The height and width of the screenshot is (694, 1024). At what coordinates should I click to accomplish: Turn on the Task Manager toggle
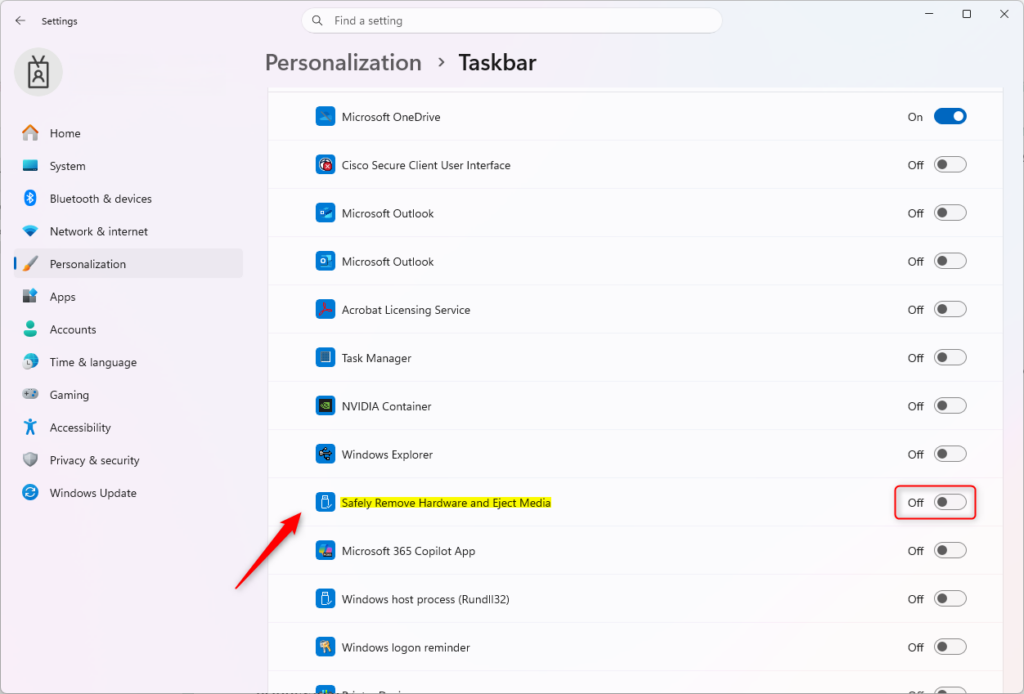point(950,358)
